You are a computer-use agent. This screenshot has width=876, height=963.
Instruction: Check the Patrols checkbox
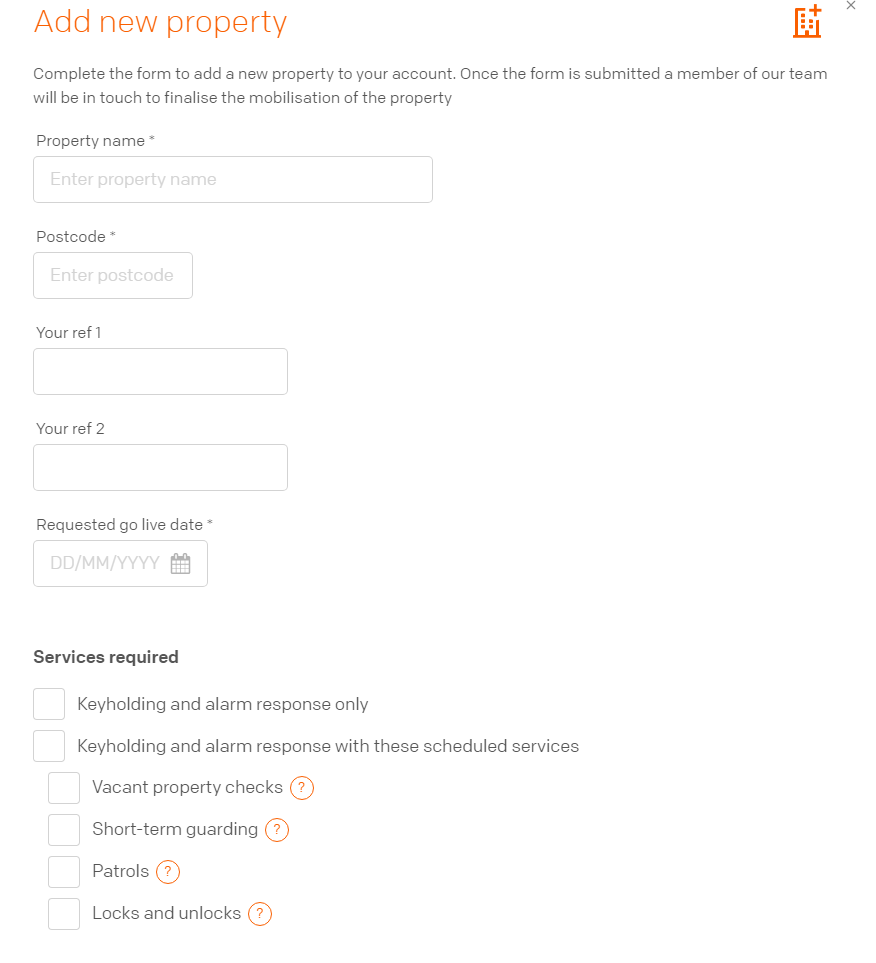point(64,871)
